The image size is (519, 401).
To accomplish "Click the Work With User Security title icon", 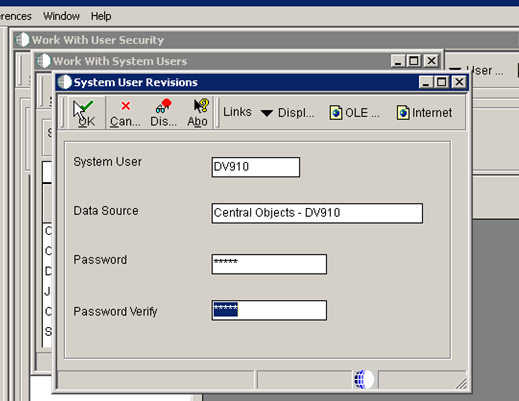I will click(22, 40).
